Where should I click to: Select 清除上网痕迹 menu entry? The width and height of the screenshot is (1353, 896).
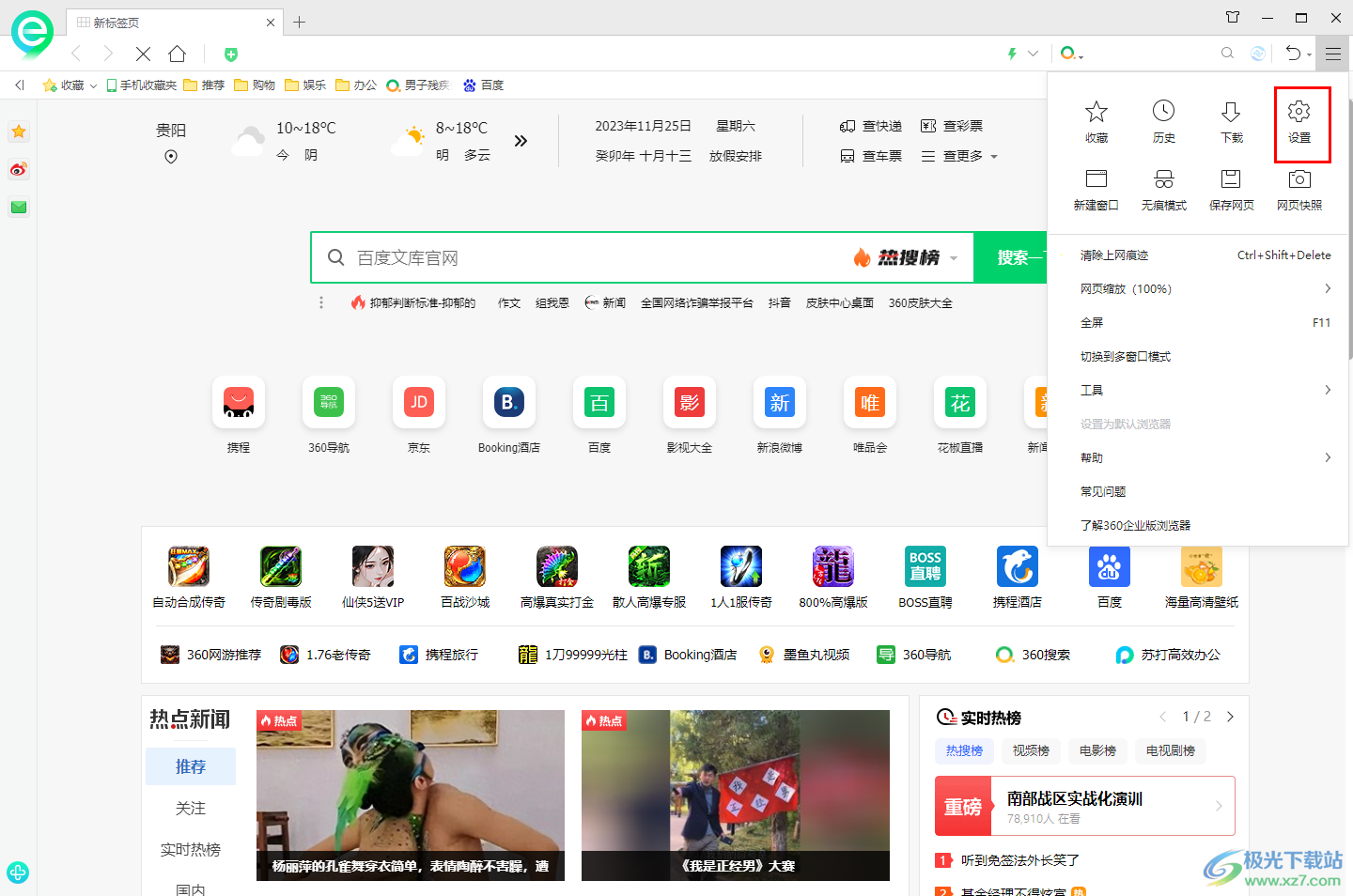(1198, 255)
